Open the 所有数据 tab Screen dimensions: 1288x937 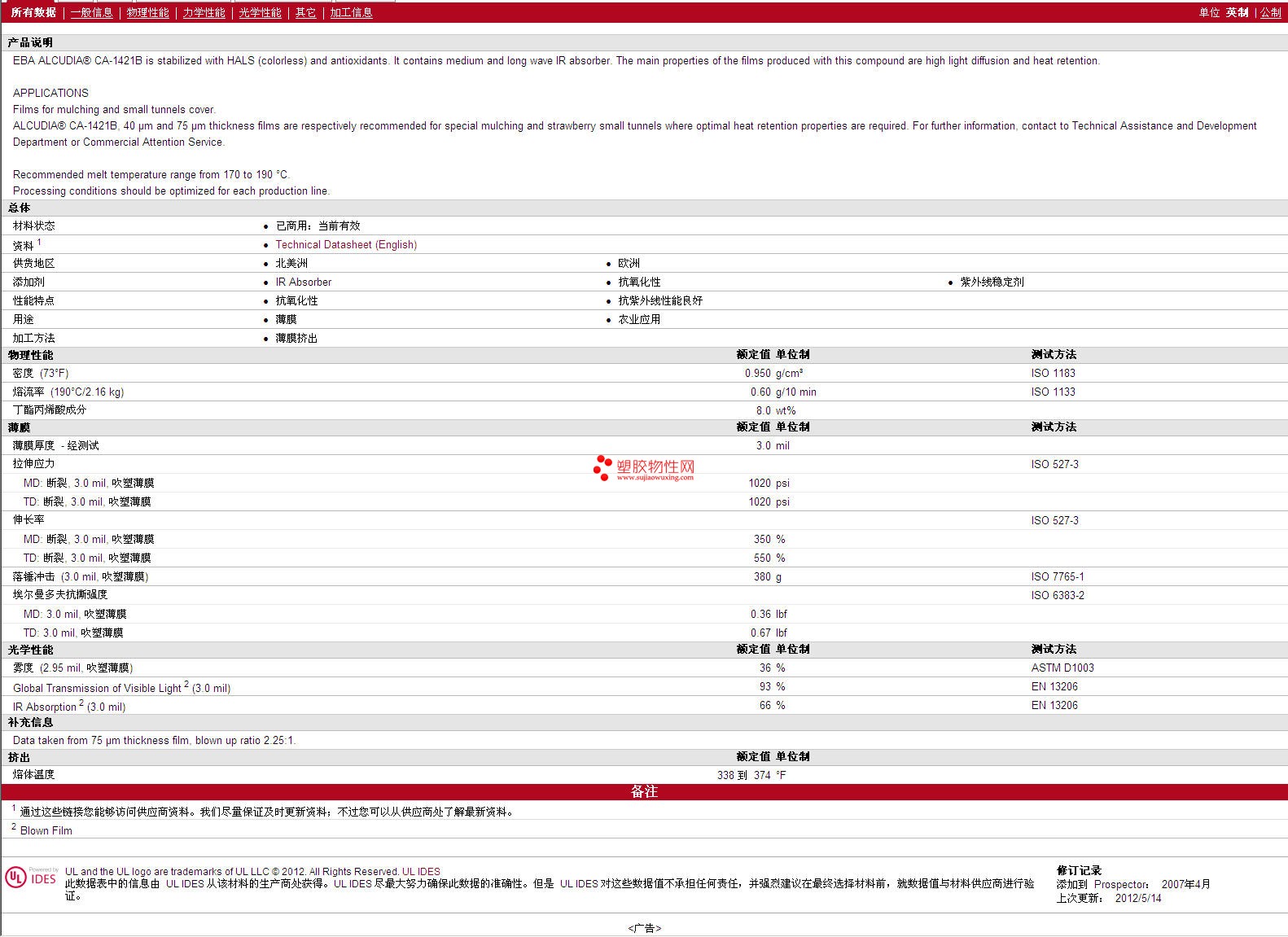pyautogui.click(x=33, y=12)
